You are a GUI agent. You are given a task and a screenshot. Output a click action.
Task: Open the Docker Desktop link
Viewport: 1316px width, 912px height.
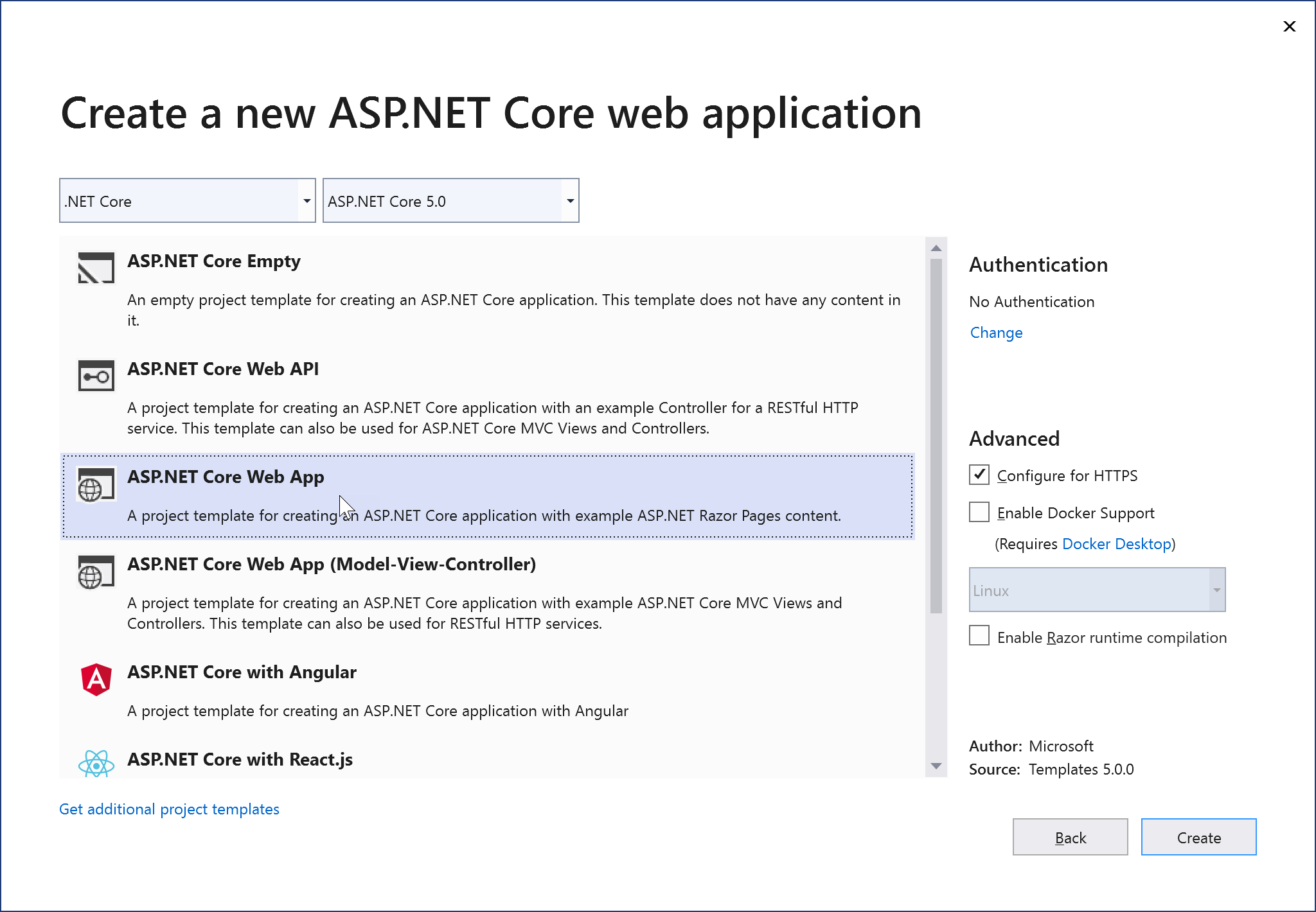[1117, 543]
